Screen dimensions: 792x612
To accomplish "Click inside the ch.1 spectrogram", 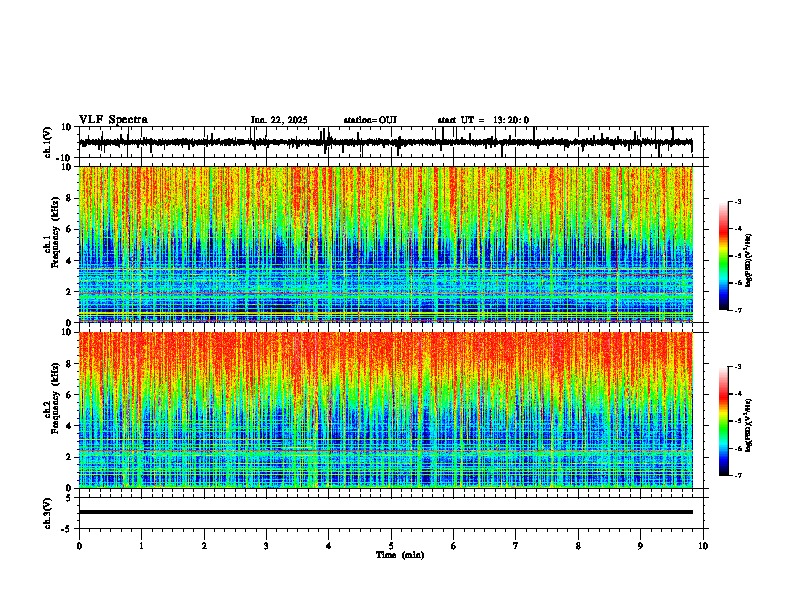I will point(386,244).
